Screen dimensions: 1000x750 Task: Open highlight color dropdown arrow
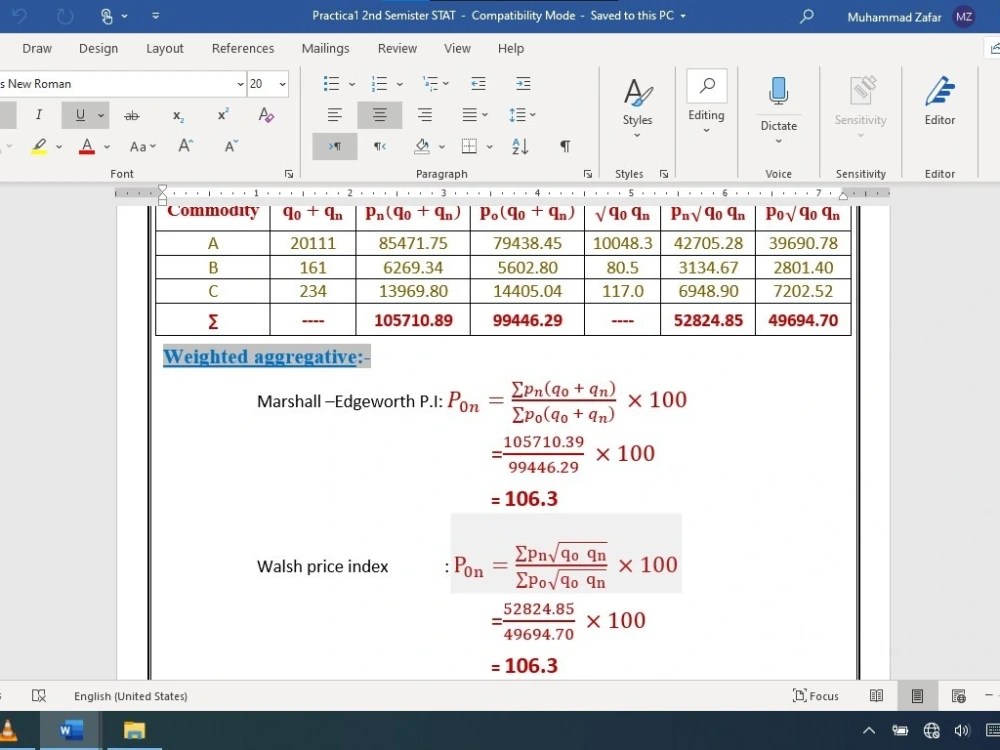(59, 147)
